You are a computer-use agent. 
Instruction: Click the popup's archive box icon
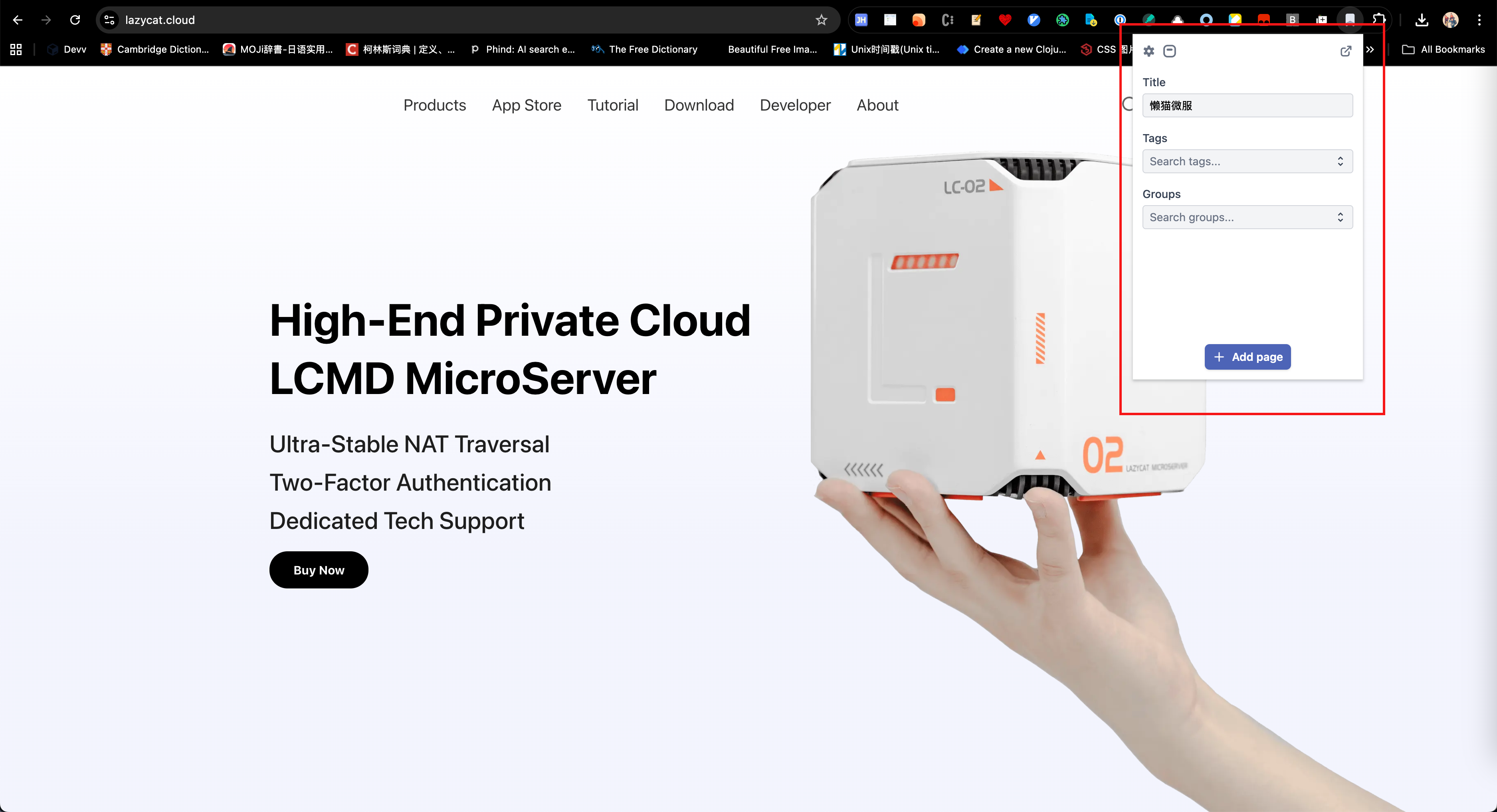[1170, 51]
